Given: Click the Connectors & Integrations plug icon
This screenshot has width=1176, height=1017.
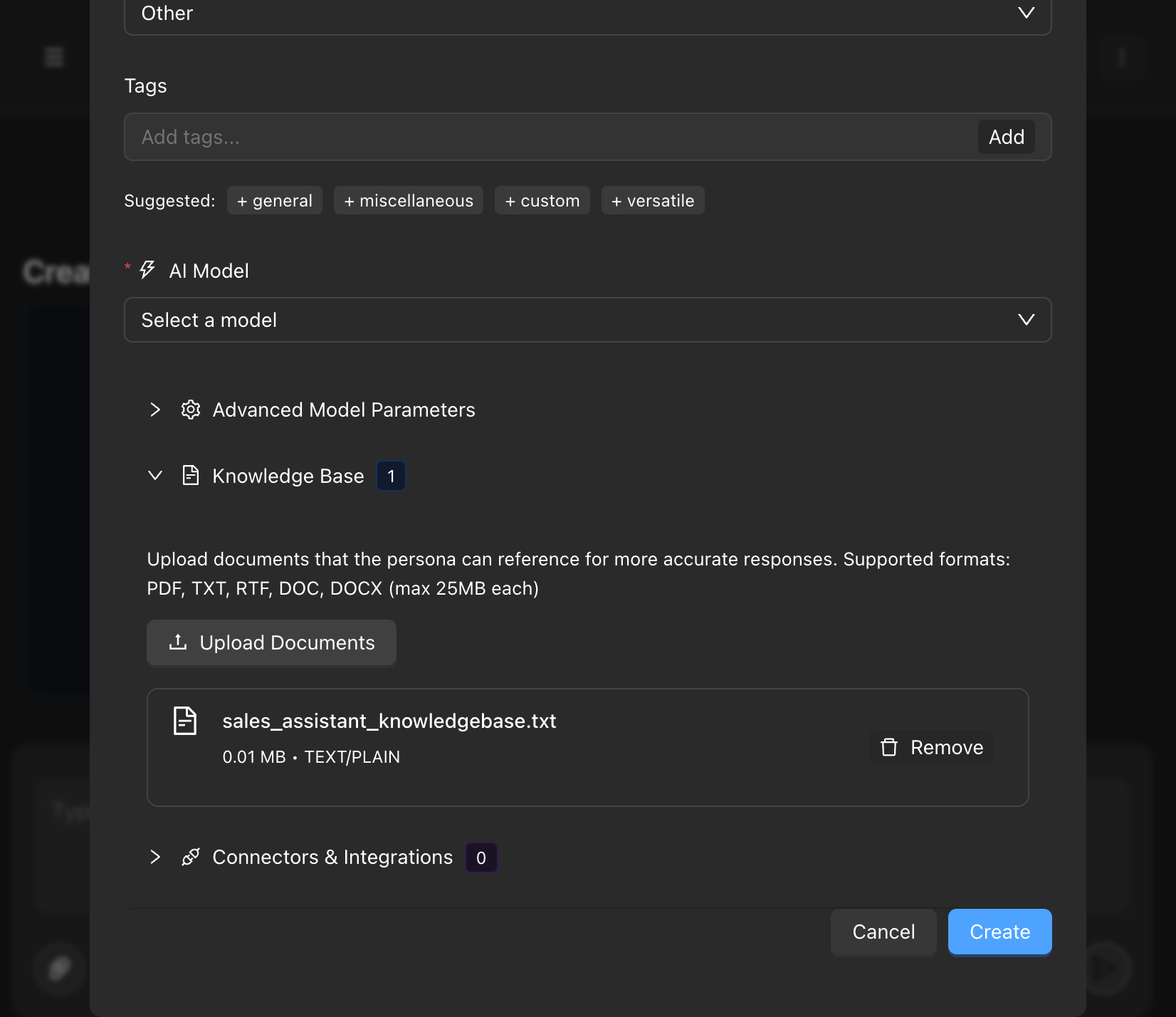Looking at the screenshot, I should click(190, 857).
